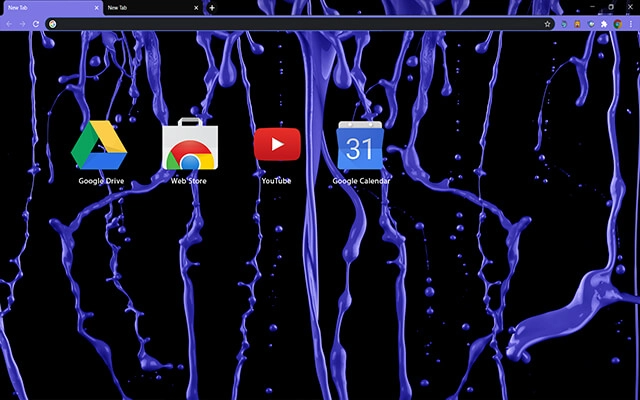Minimize the Chrome window
The width and height of the screenshot is (640, 400).
[x=593, y=7]
